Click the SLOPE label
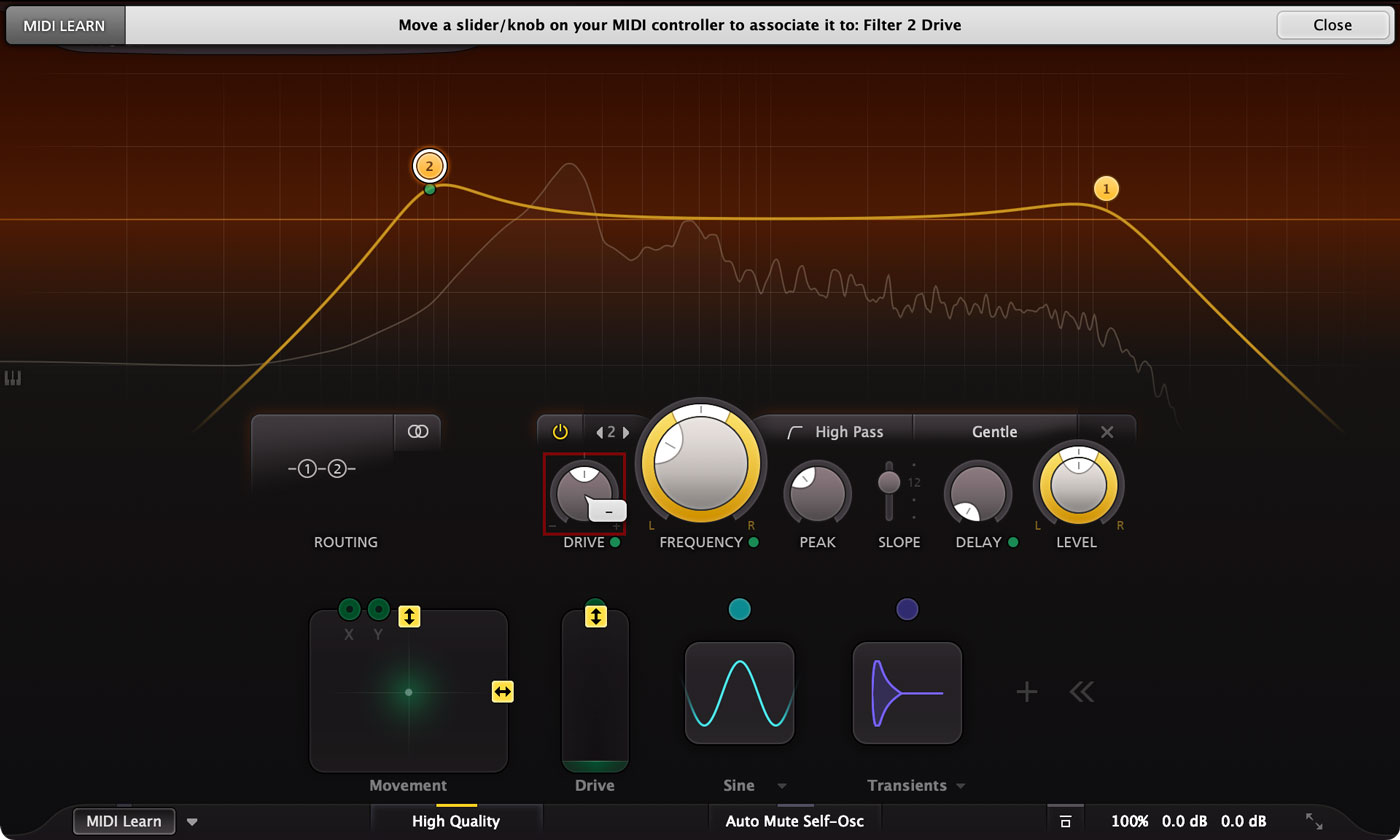The image size is (1400, 840). point(899,542)
